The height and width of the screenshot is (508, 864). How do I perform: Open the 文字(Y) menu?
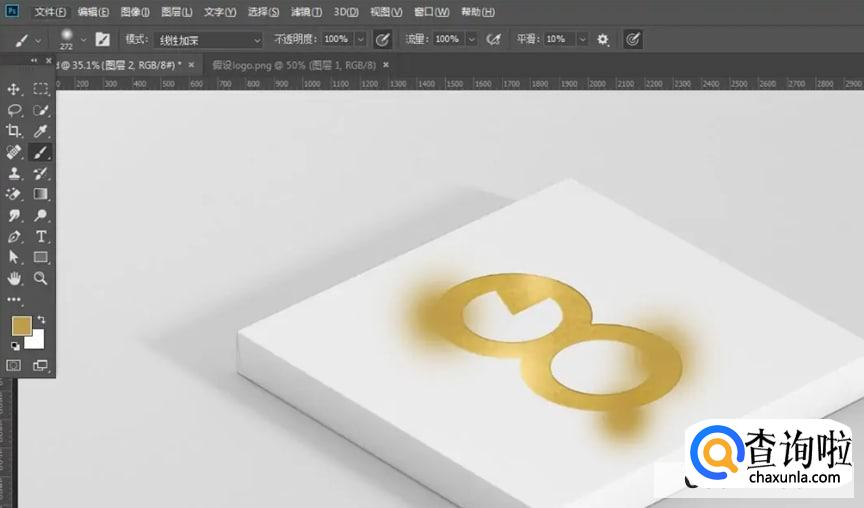point(220,12)
